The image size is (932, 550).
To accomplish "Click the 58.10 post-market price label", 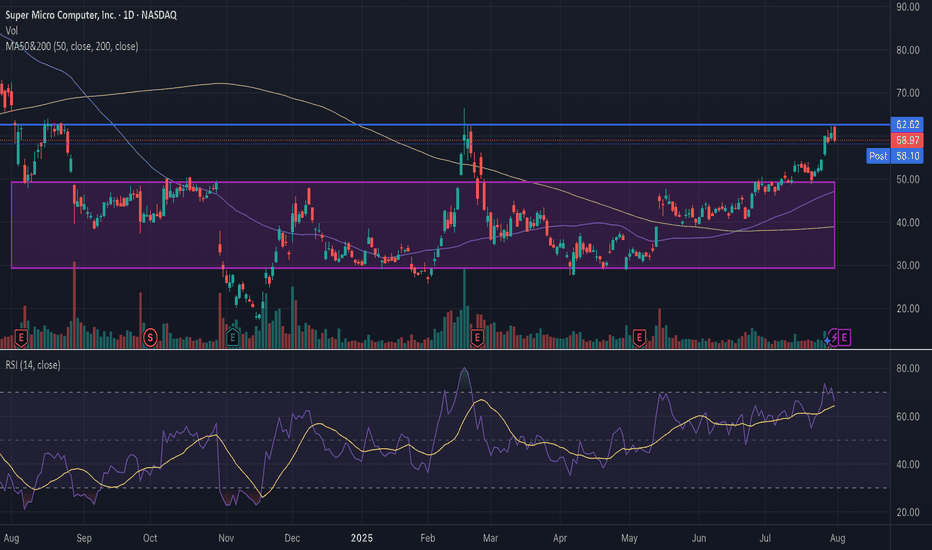I will (907, 156).
